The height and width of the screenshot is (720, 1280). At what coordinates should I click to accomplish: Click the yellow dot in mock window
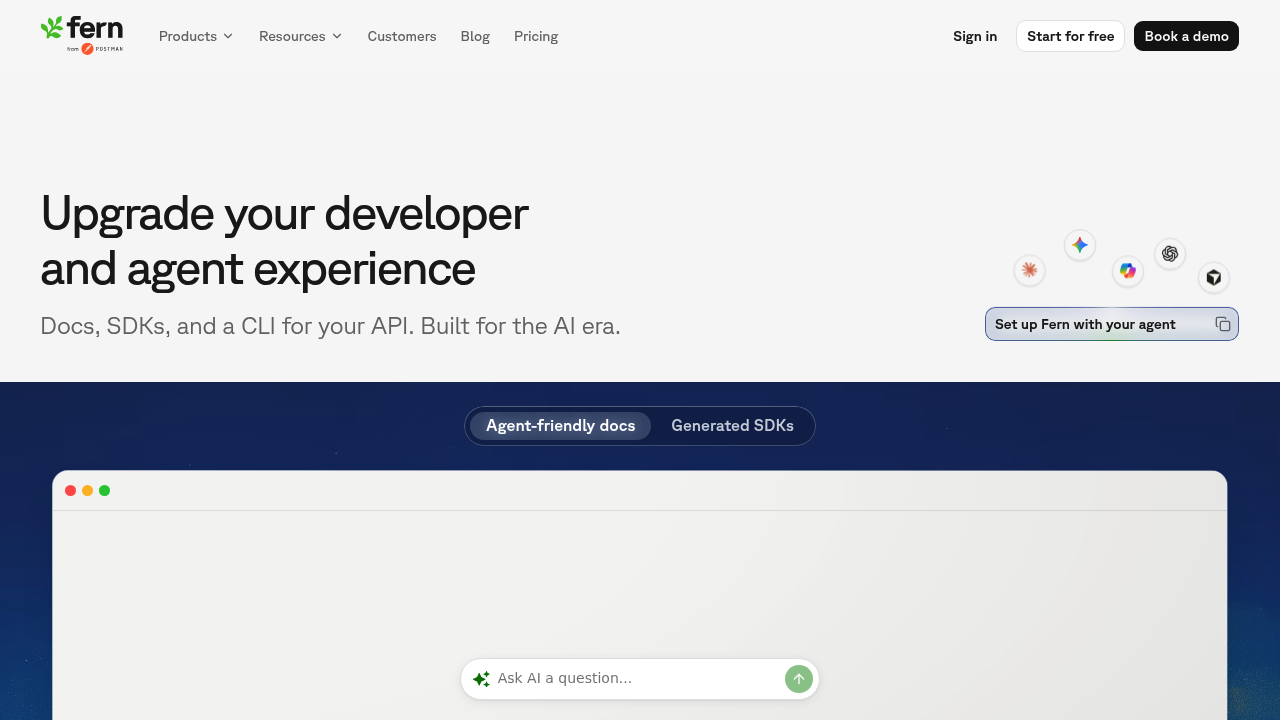pyautogui.click(x=88, y=490)
